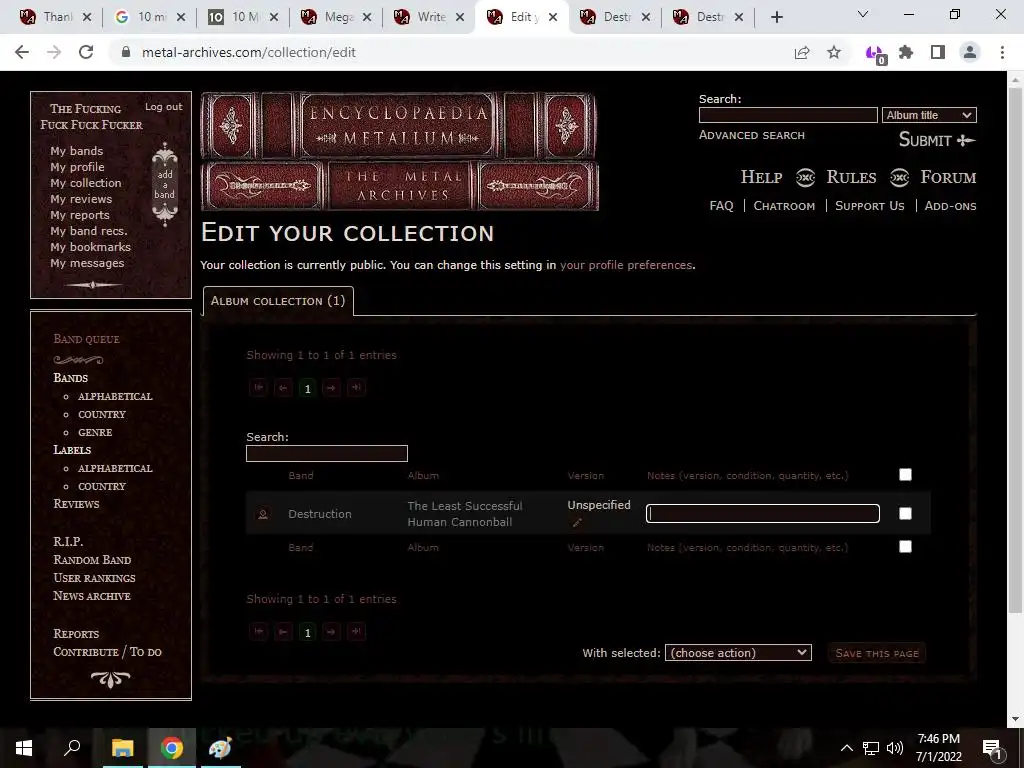Toggle the browser side panel icon
Viewport: 1024px width, 768px height.
(938, 52)
